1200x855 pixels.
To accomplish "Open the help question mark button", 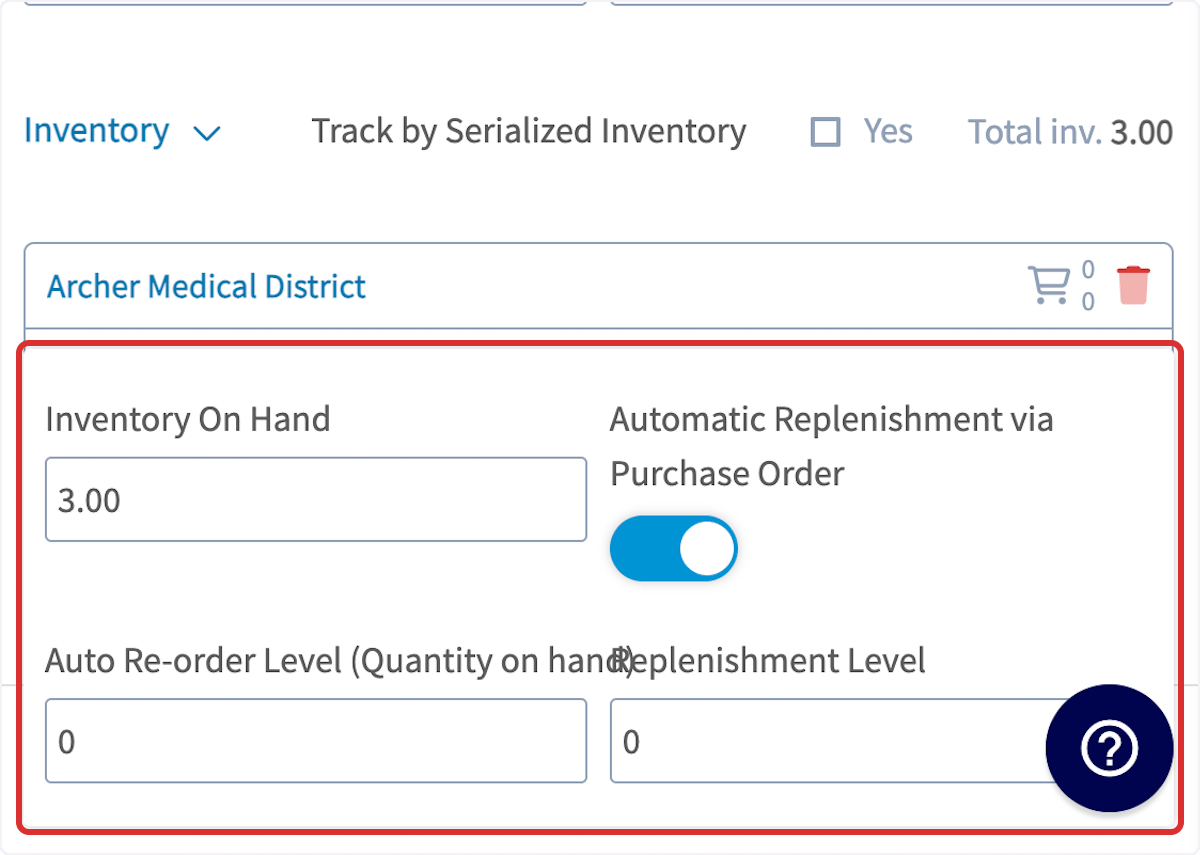I will coord(1109,748).
